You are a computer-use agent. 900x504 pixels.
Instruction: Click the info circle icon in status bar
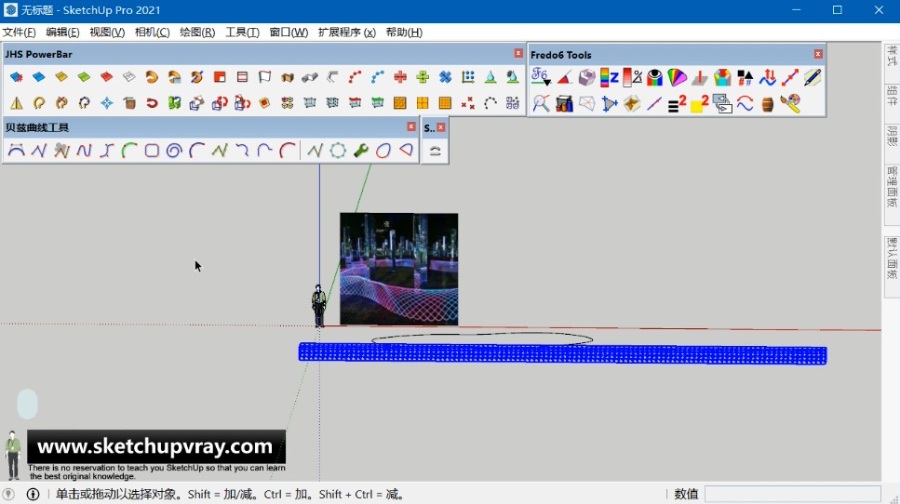click(33, 494)
